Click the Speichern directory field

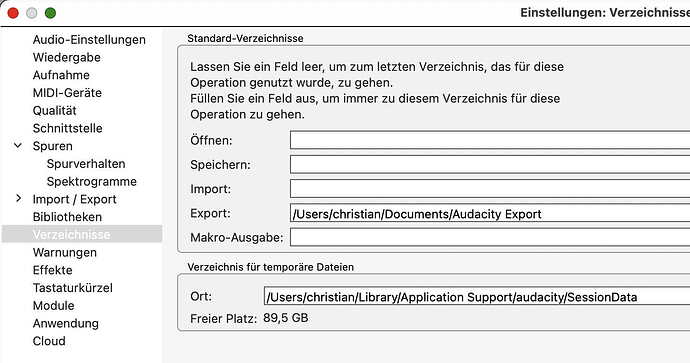click(x=490, y=165)
